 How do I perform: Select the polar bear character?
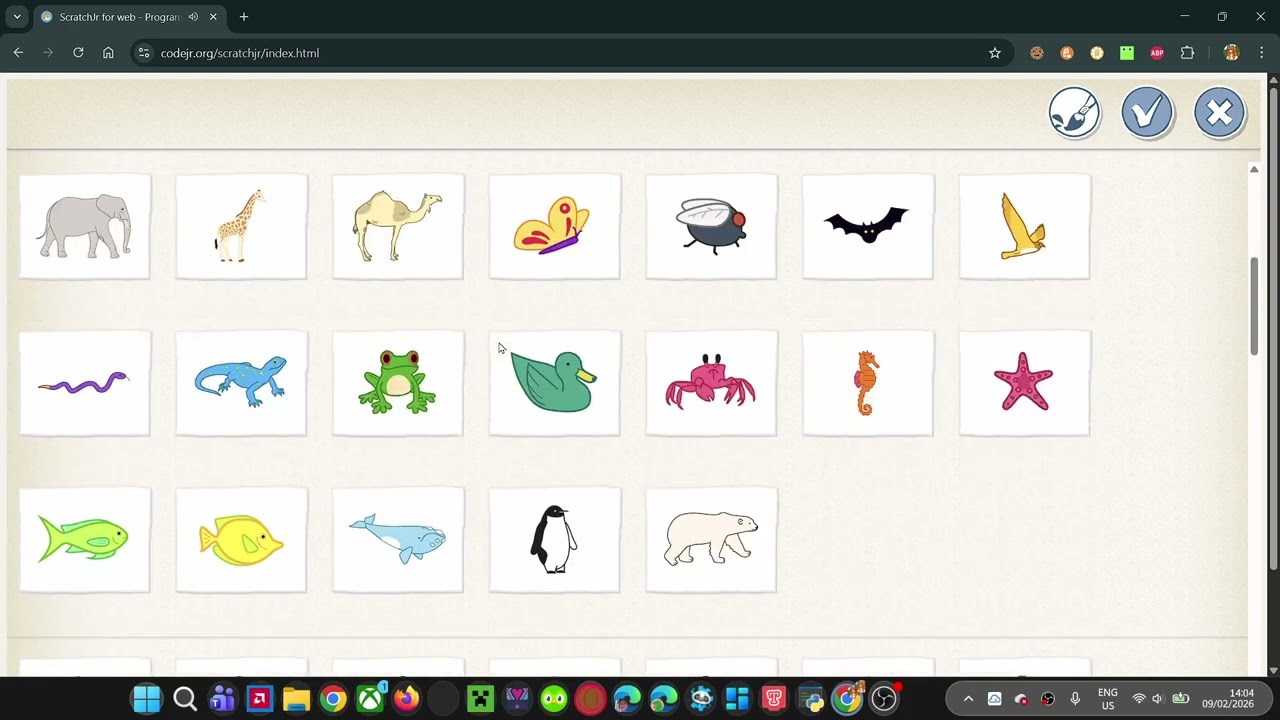(x=711, y=540)
